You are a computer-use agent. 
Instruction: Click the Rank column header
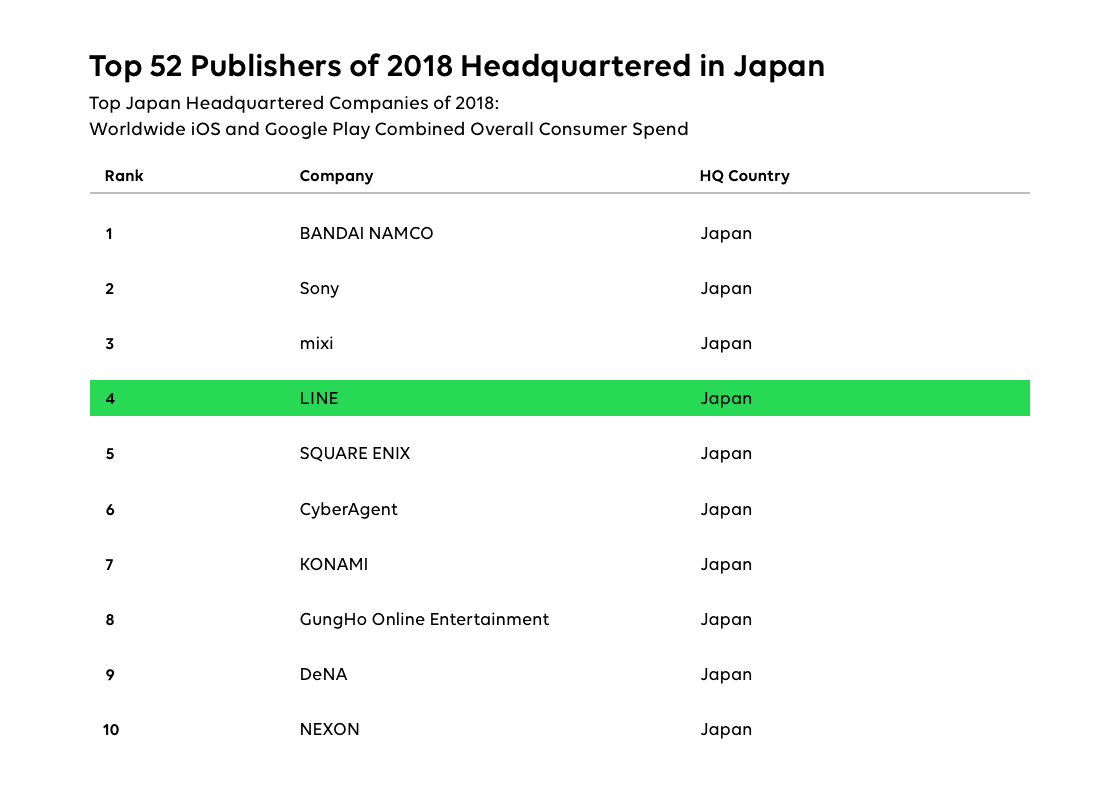pos(124,176)
